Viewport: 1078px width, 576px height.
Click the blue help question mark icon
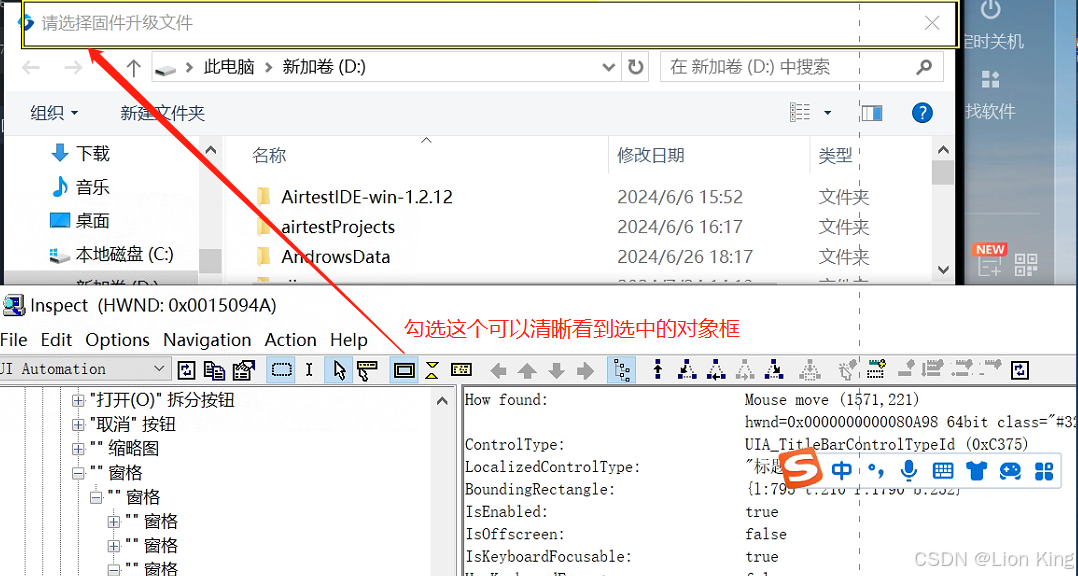pos(922,113)
